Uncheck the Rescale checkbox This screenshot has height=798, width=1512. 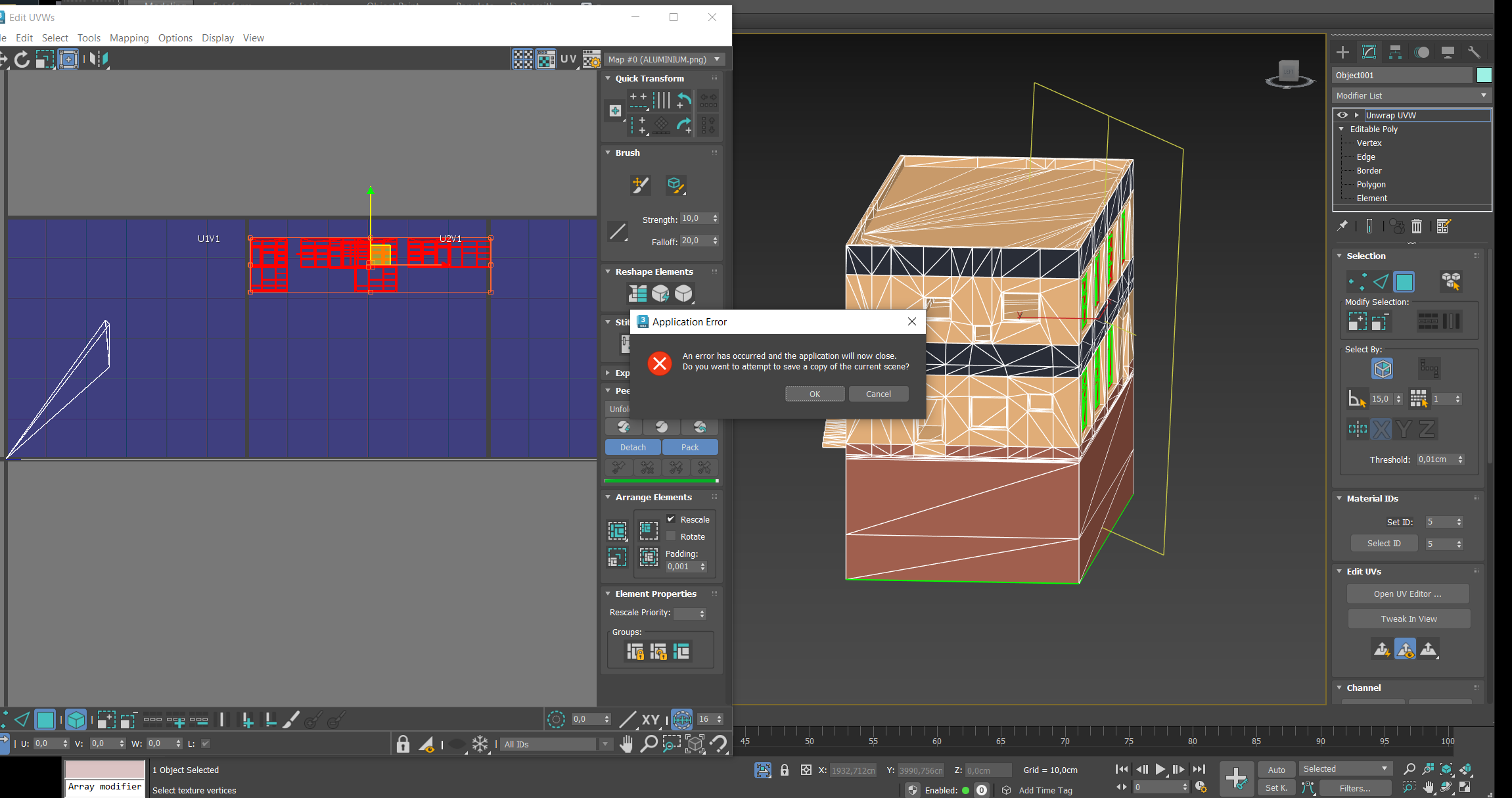[x=671, y=519]
